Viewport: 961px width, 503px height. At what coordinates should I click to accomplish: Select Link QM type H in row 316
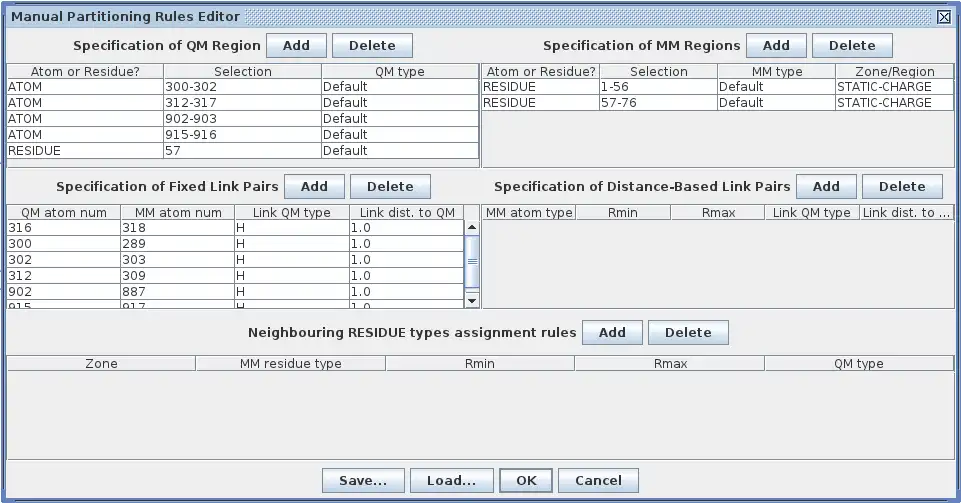tap(292, 227)
